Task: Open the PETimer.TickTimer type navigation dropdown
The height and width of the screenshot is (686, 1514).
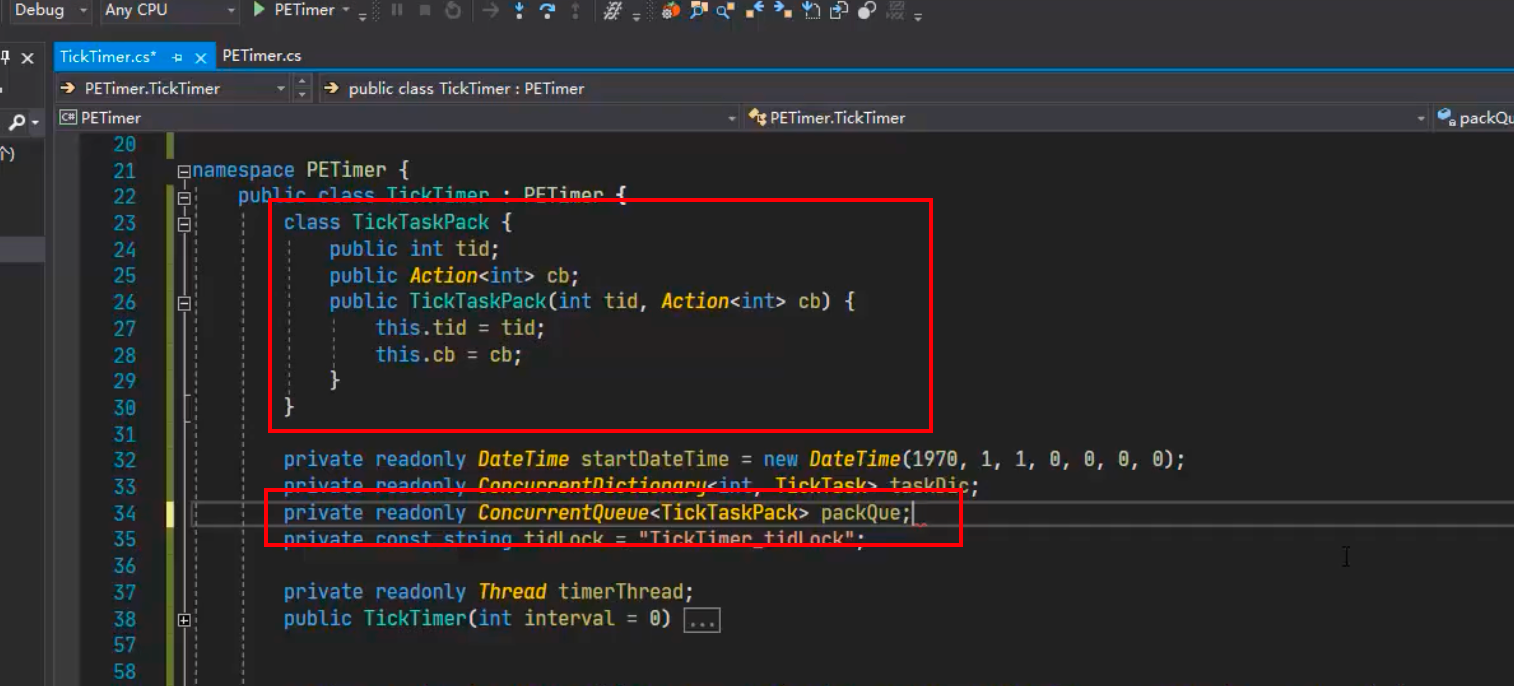Action: pos(1087,118)
